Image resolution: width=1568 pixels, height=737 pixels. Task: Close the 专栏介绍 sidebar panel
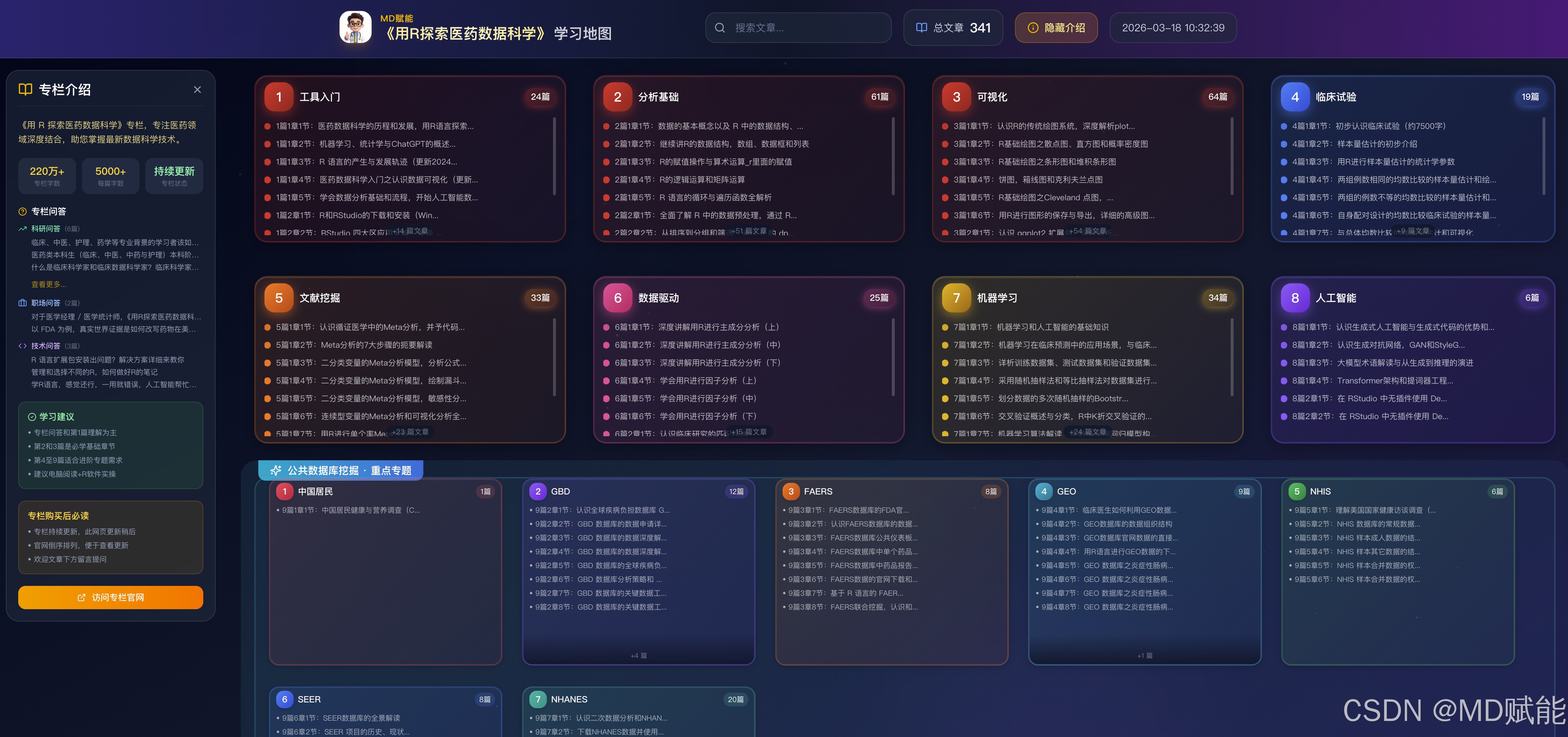click(197, 90)
